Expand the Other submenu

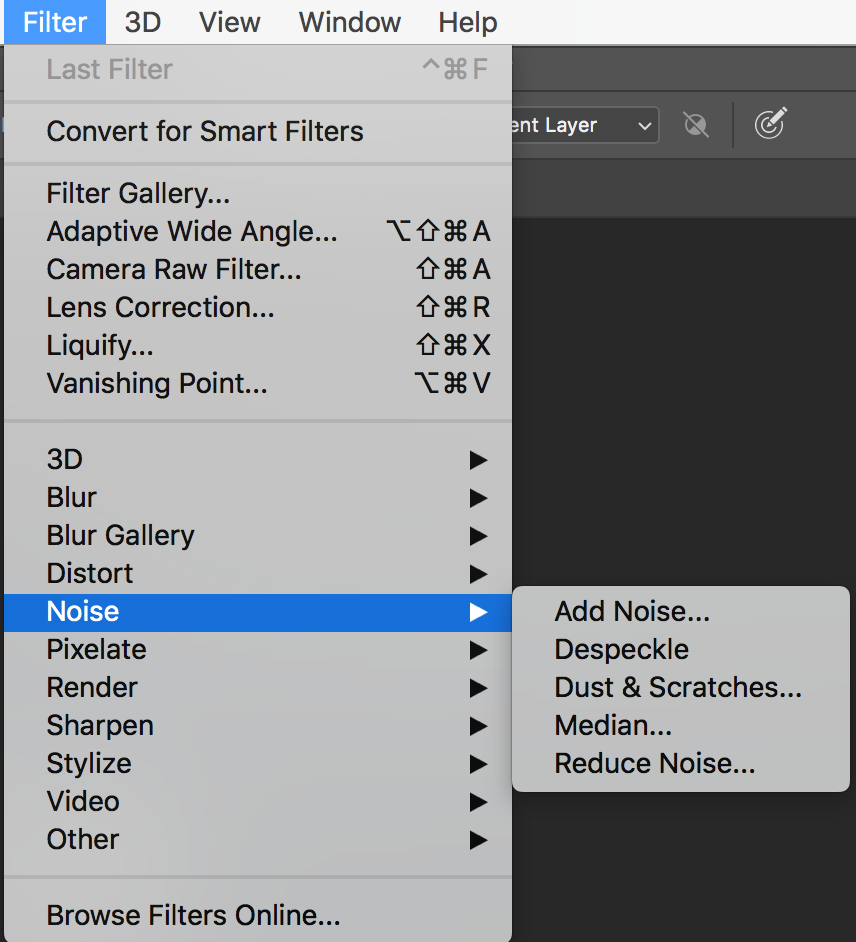click(258, 839)
